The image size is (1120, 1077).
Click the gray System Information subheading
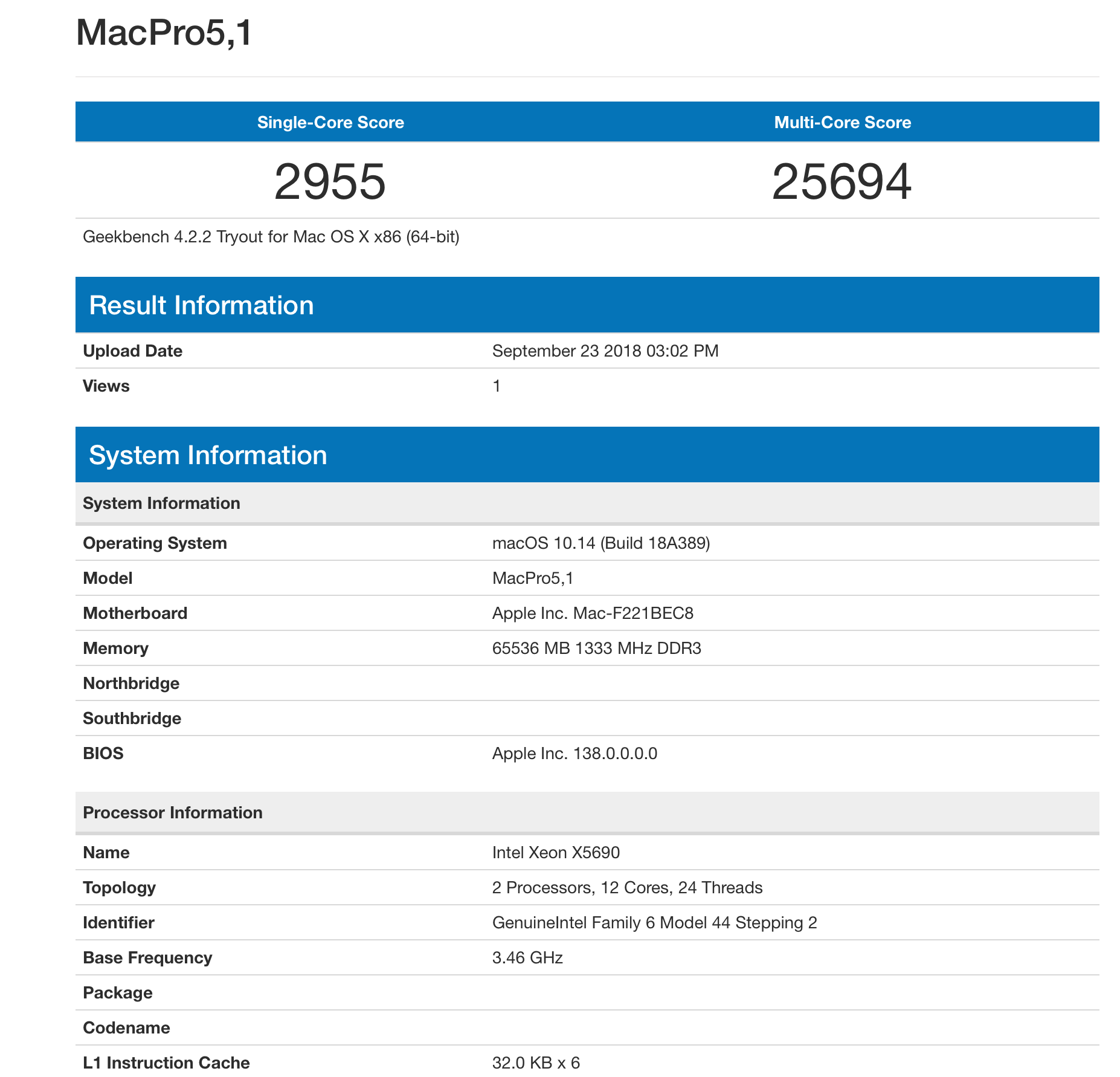587,503
